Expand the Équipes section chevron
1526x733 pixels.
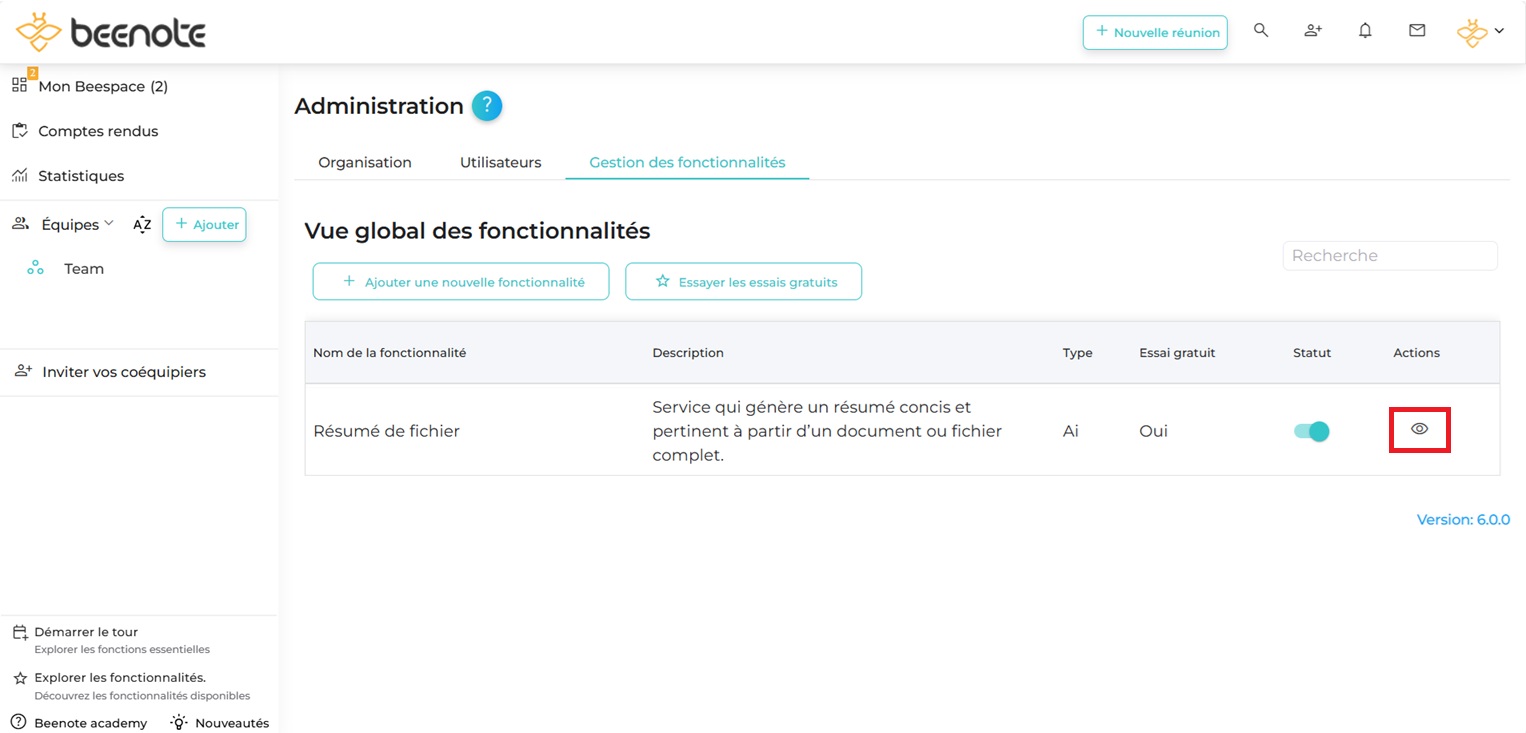pos(109,223)
